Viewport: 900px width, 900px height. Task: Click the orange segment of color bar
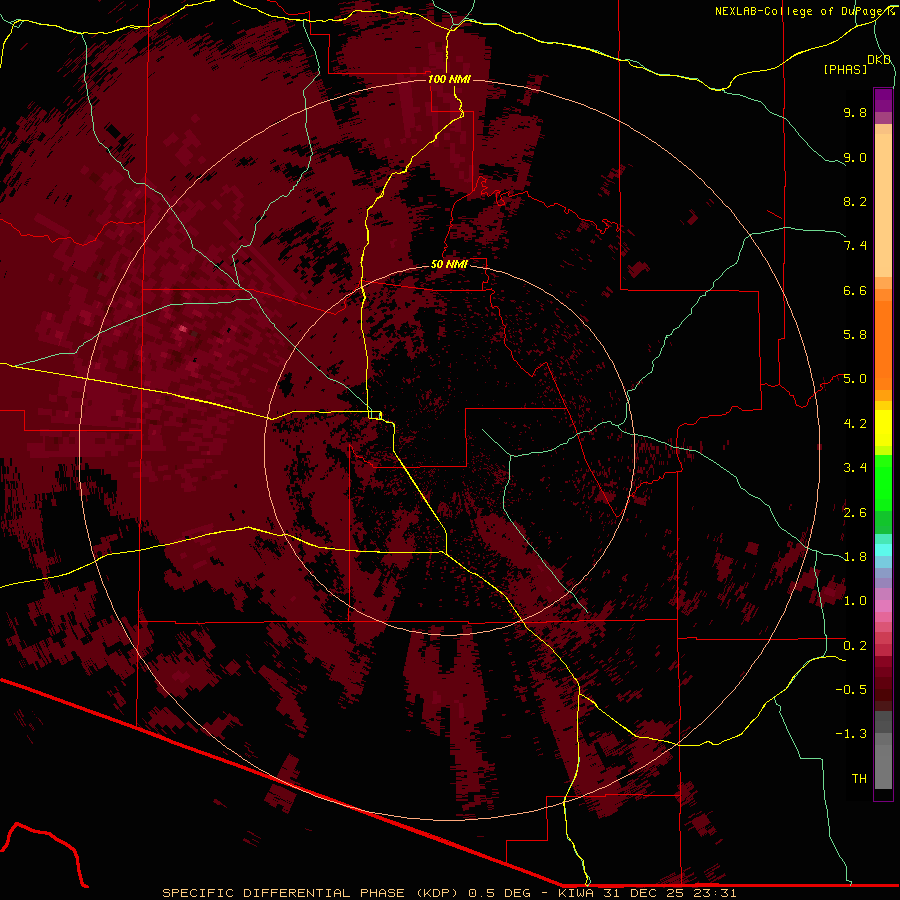click(883, 344)
